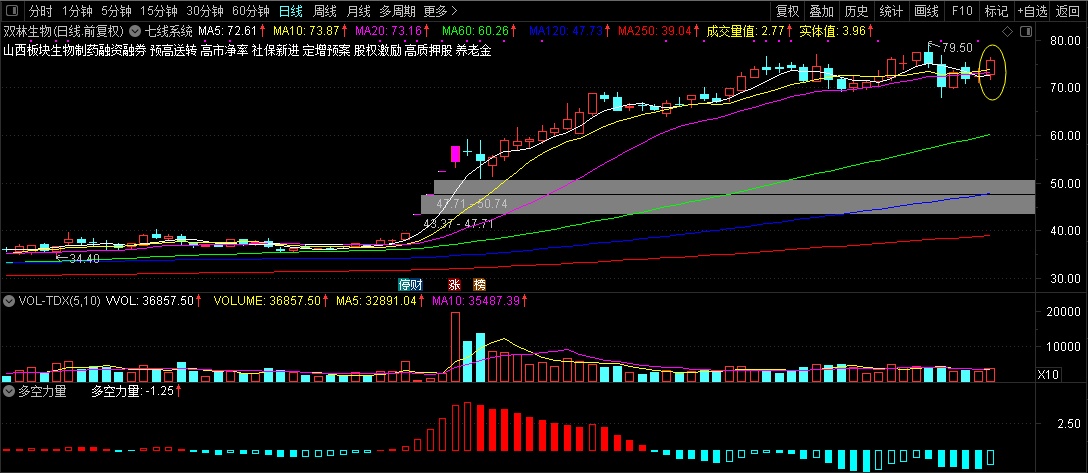The height and width of the screenshot is (473, 1088).
Task: Open F10 company info
Action: (962, 12)
